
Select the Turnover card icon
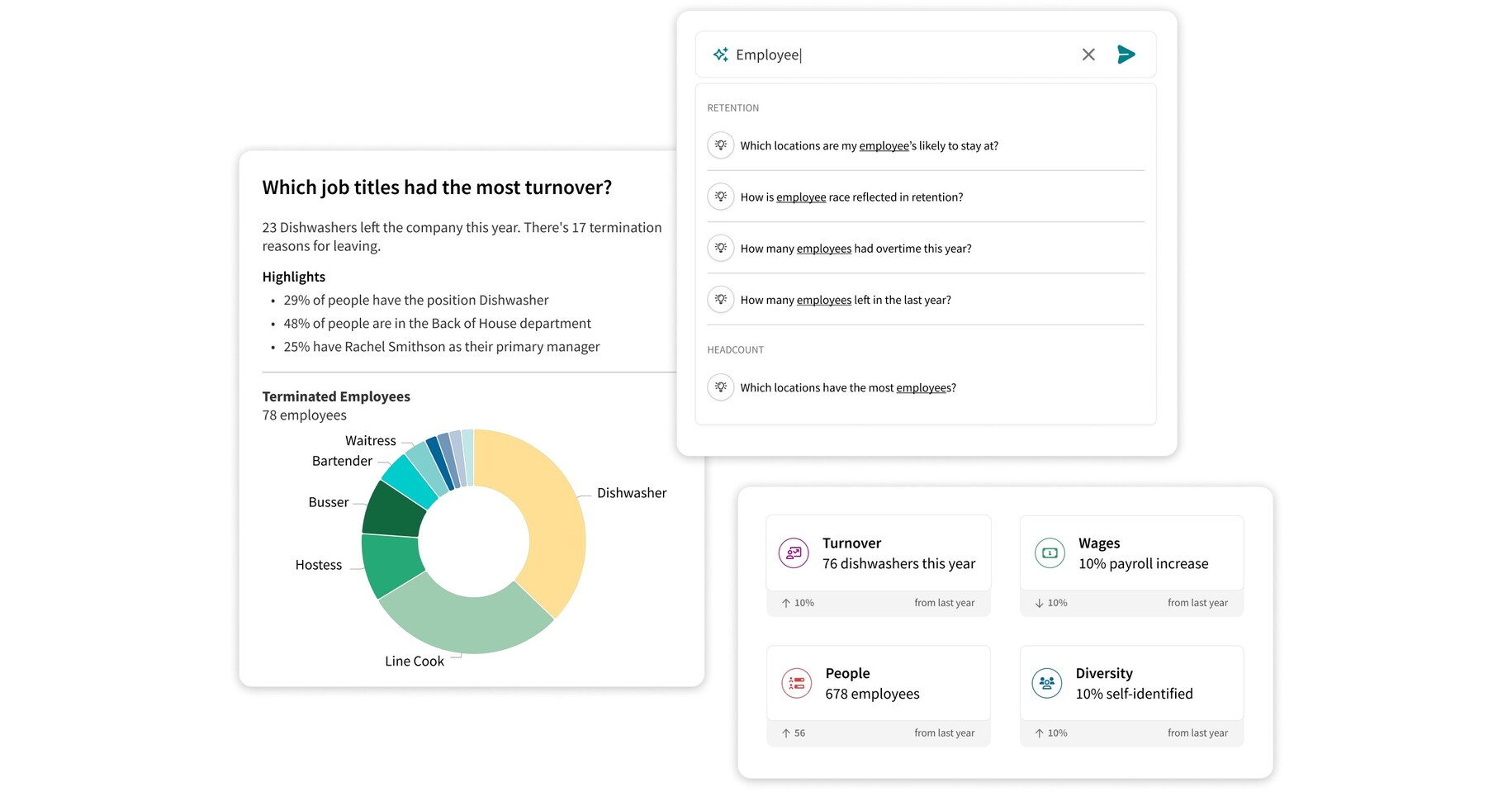tap(794, 553)
